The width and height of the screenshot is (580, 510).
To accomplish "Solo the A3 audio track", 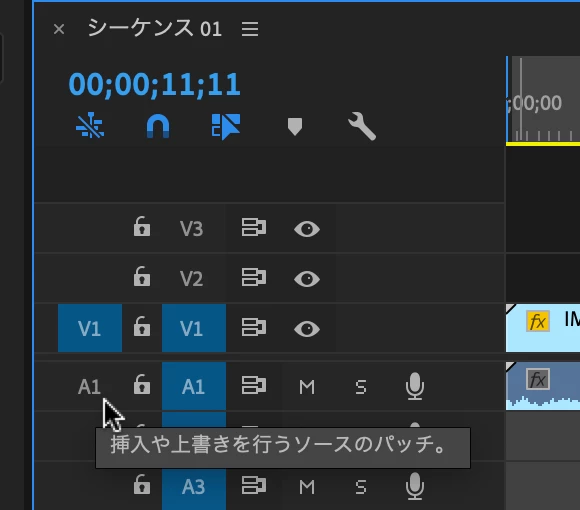I will (x=361, y=487).
